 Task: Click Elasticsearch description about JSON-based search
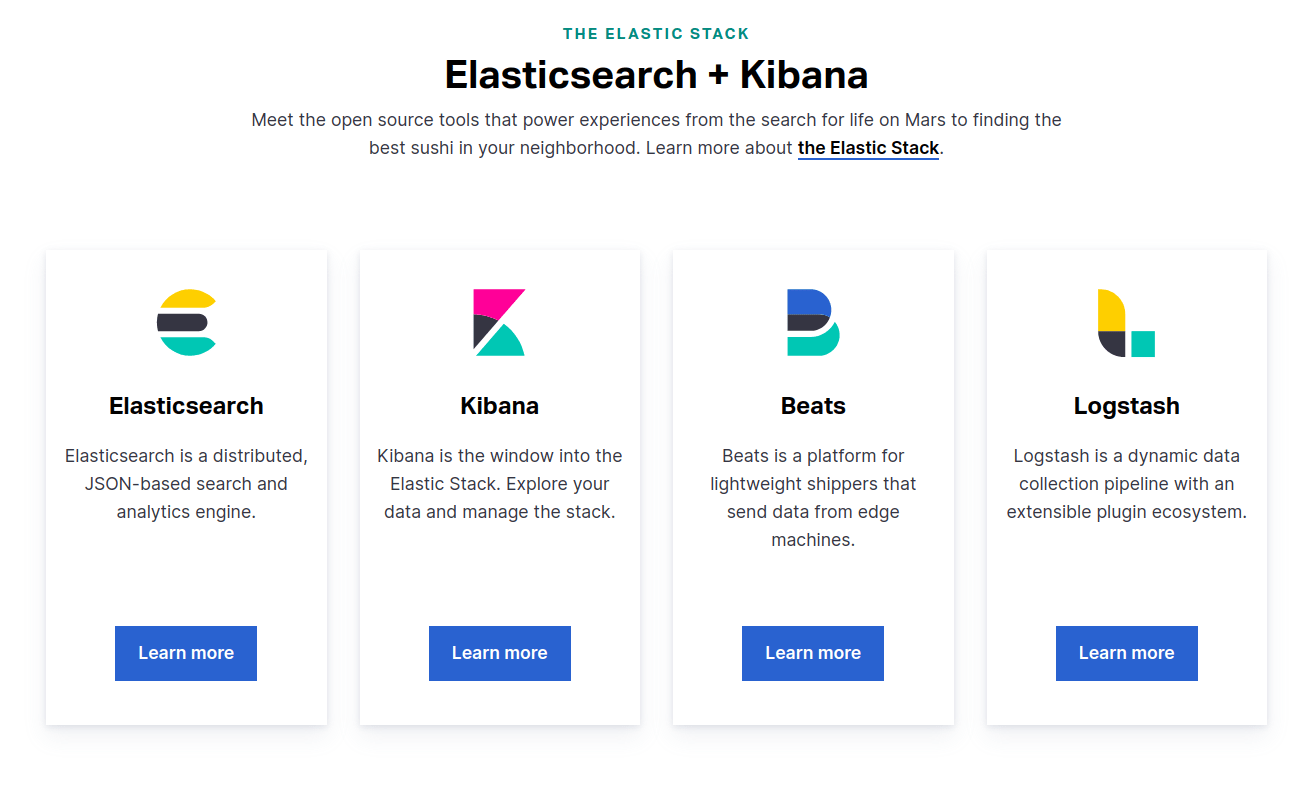tap(186, 484)
